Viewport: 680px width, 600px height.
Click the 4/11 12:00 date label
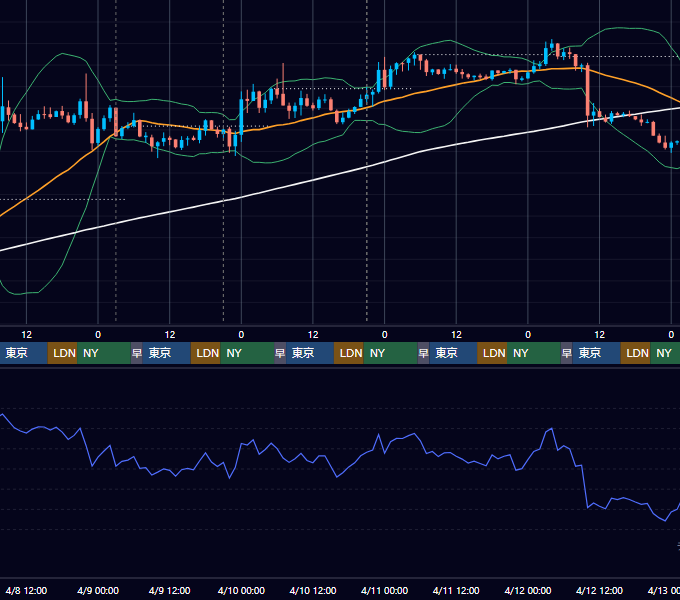[456, 590]
